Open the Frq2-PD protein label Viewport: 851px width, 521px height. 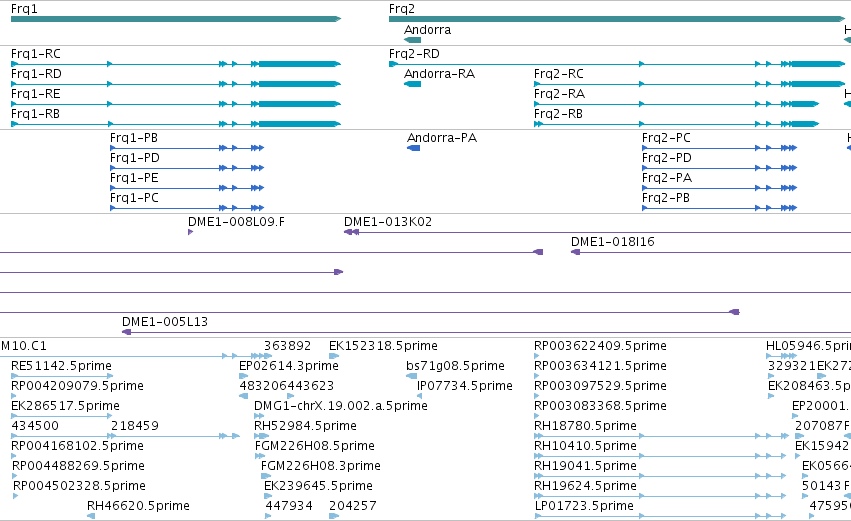pos(667,158)
